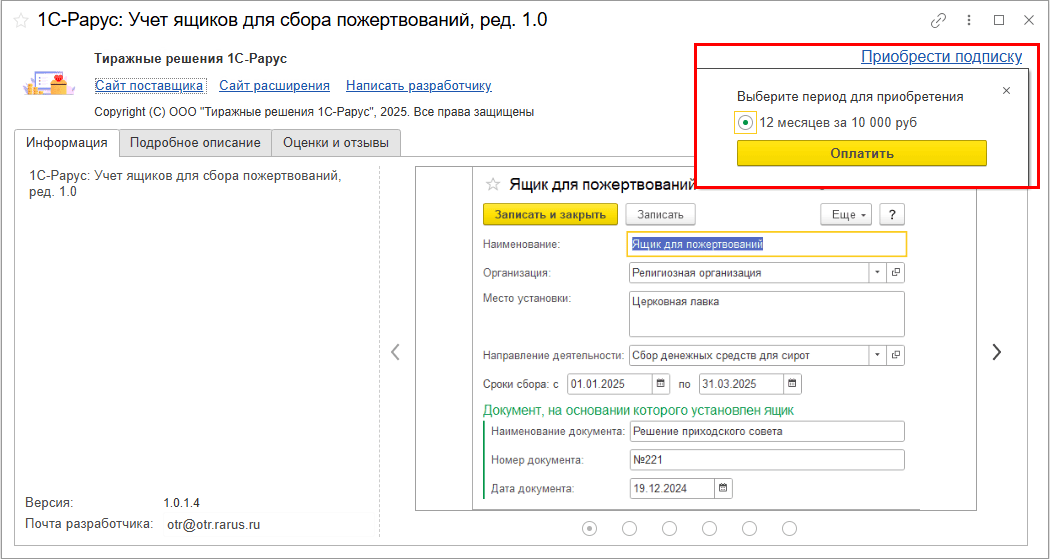Show the next screenshot with the right arrow
The height and width of the screenshot is (559, 1050).
point(997,351)
